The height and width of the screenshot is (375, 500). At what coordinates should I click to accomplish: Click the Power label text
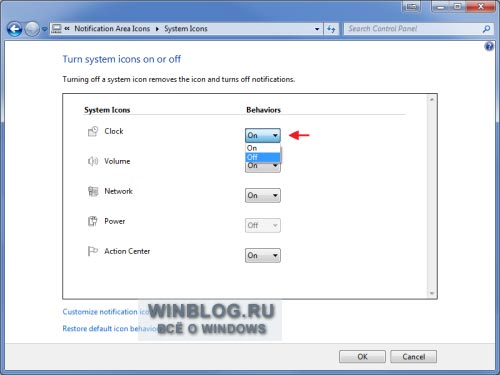tap(115, 221)
